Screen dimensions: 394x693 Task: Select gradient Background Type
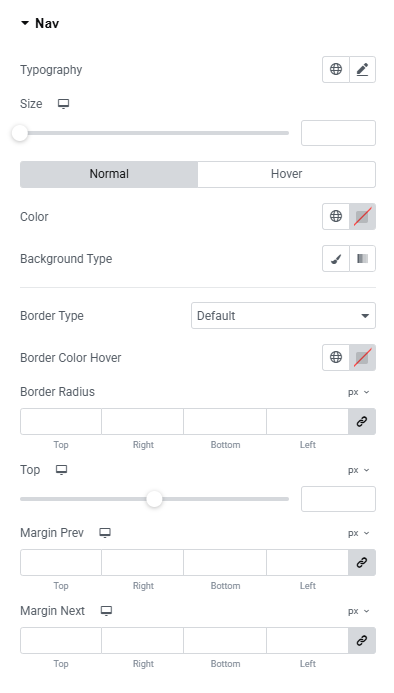coord(363,259)
